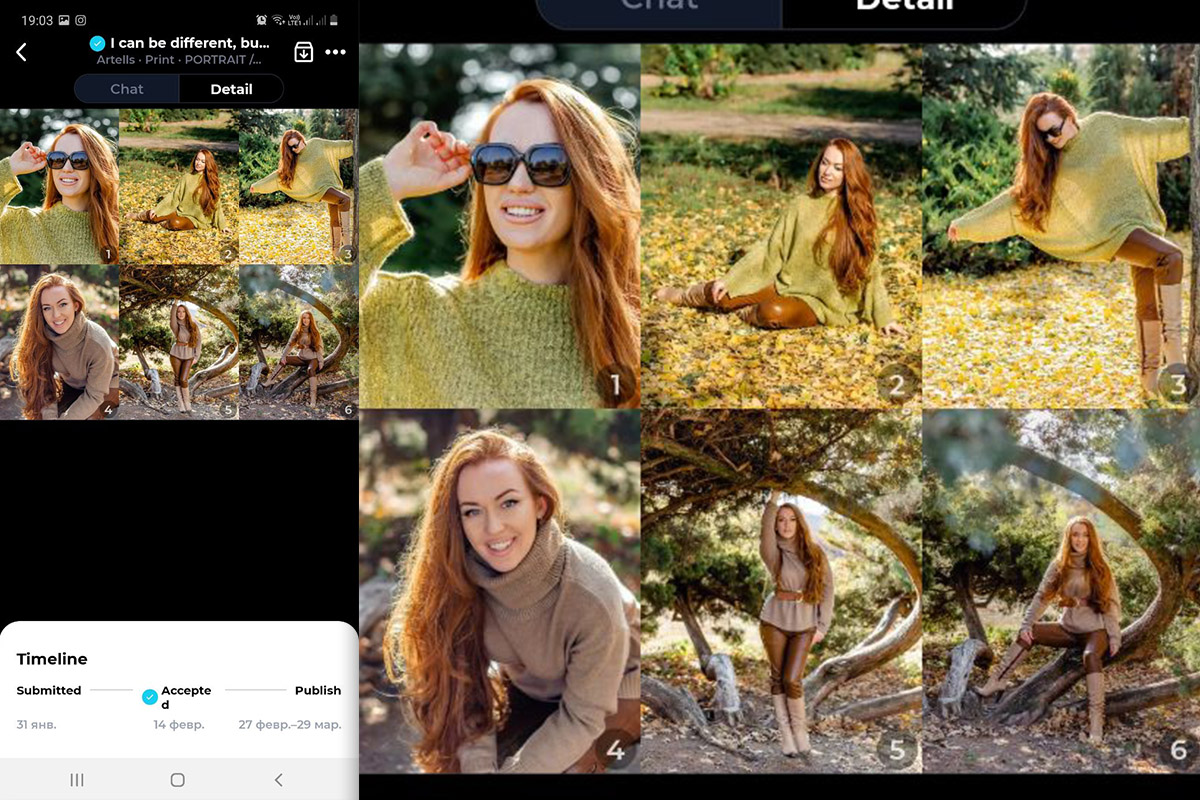Screen dimensions: 1200x800
Task: Tap the download-to-box icon in the header
Action: [x=304, y=52]
